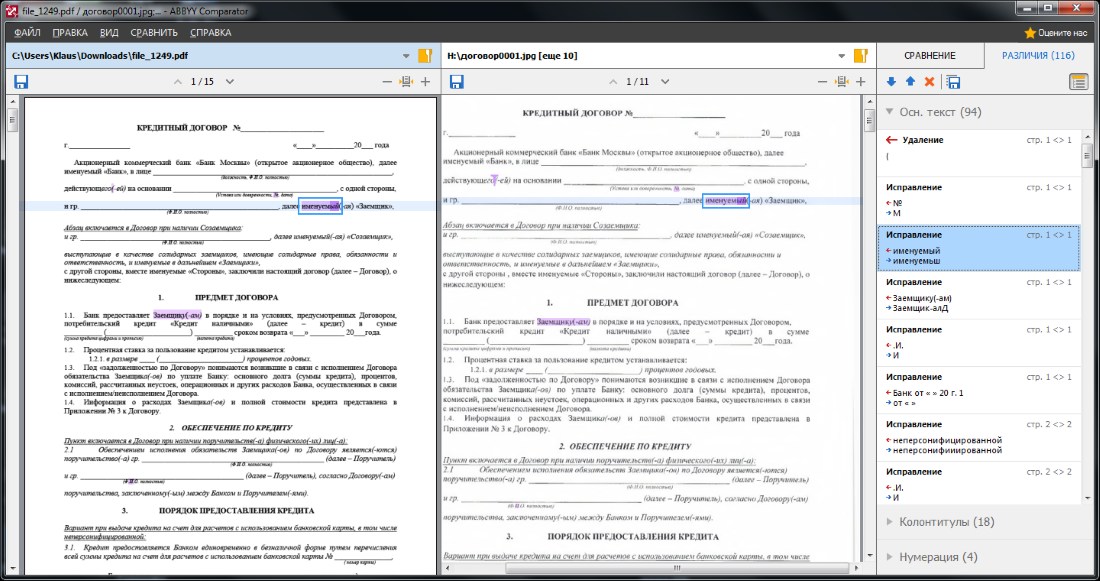Zoom out the right document pane
1100x581 pixels.
point(822,82)
